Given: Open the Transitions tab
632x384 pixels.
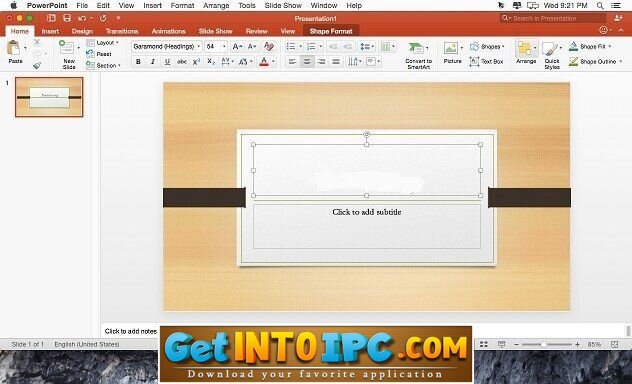Looking at the screenshot, I should (122, 31).
